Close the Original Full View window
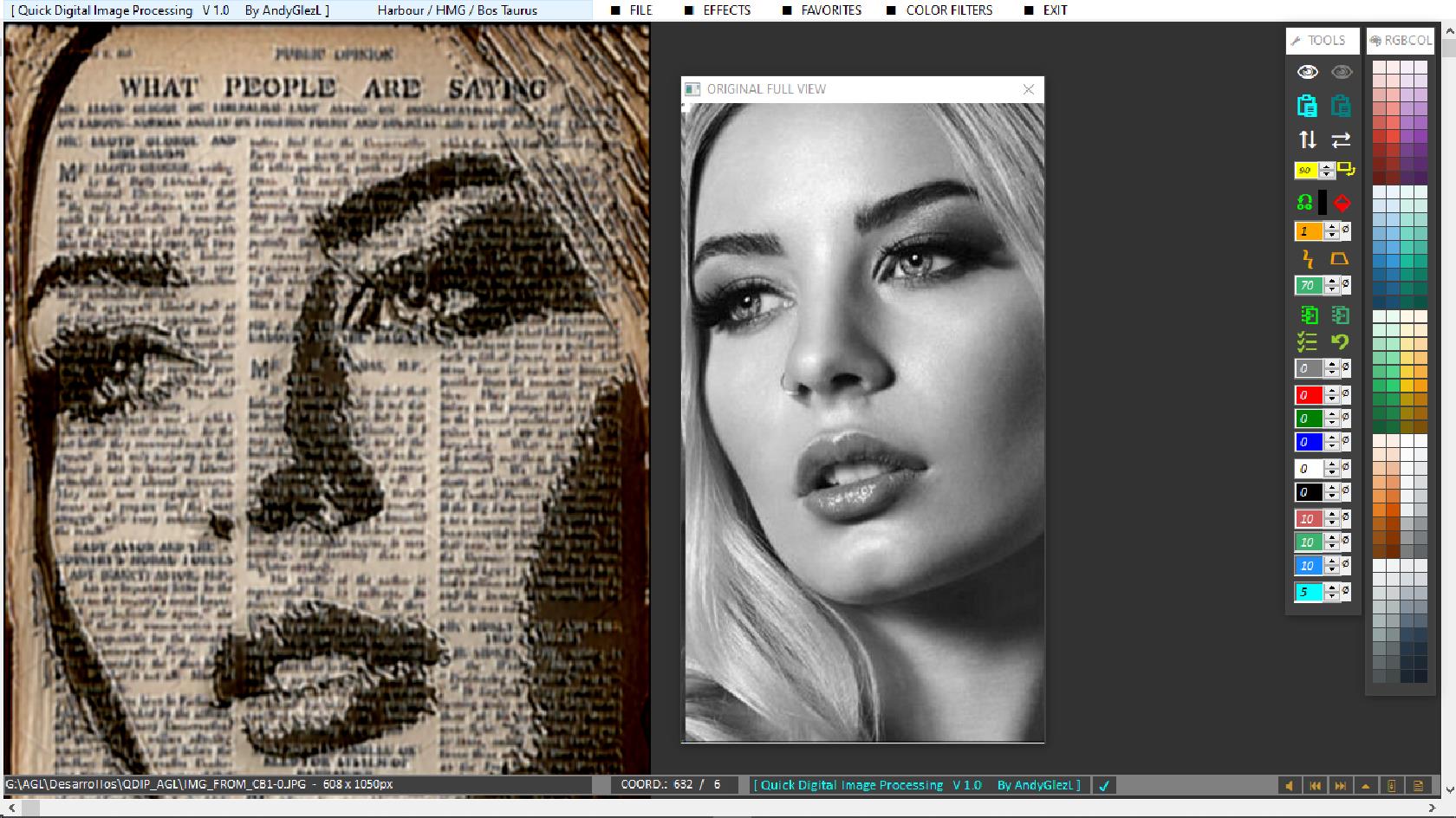 click(1028, 89)
